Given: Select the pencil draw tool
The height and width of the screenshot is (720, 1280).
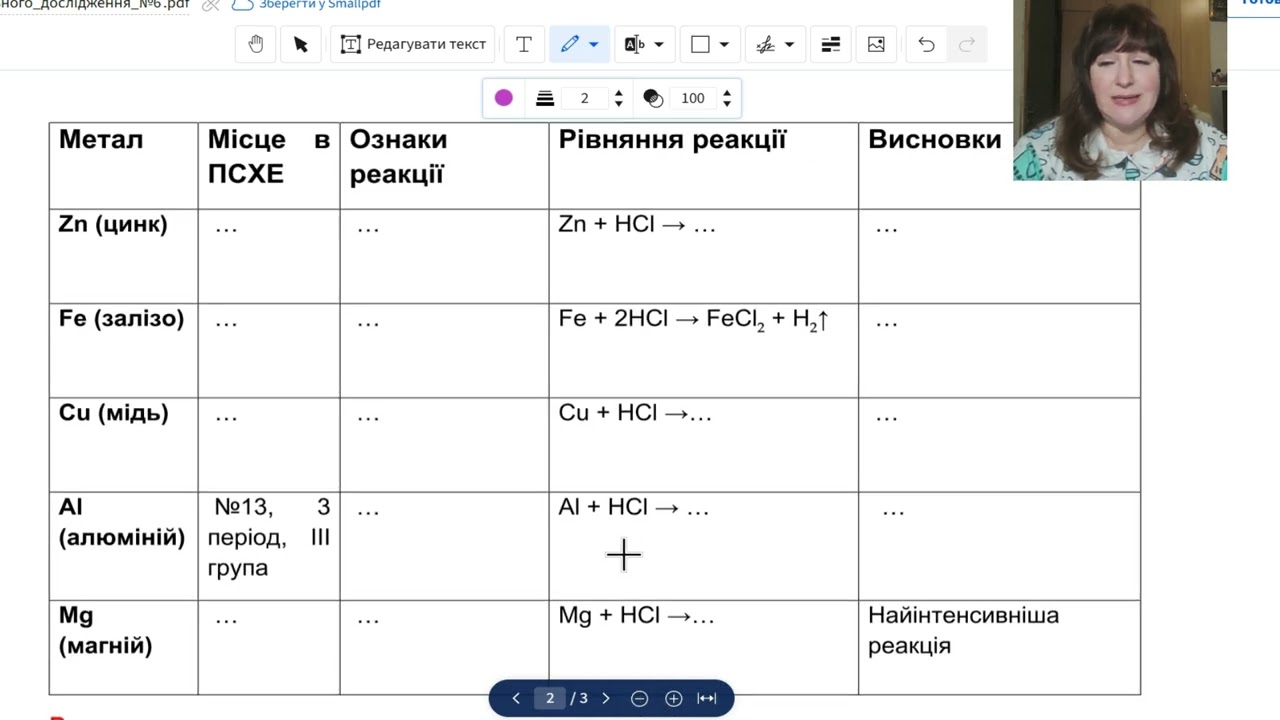Looking at the screenshot, I should coord(570,44).
